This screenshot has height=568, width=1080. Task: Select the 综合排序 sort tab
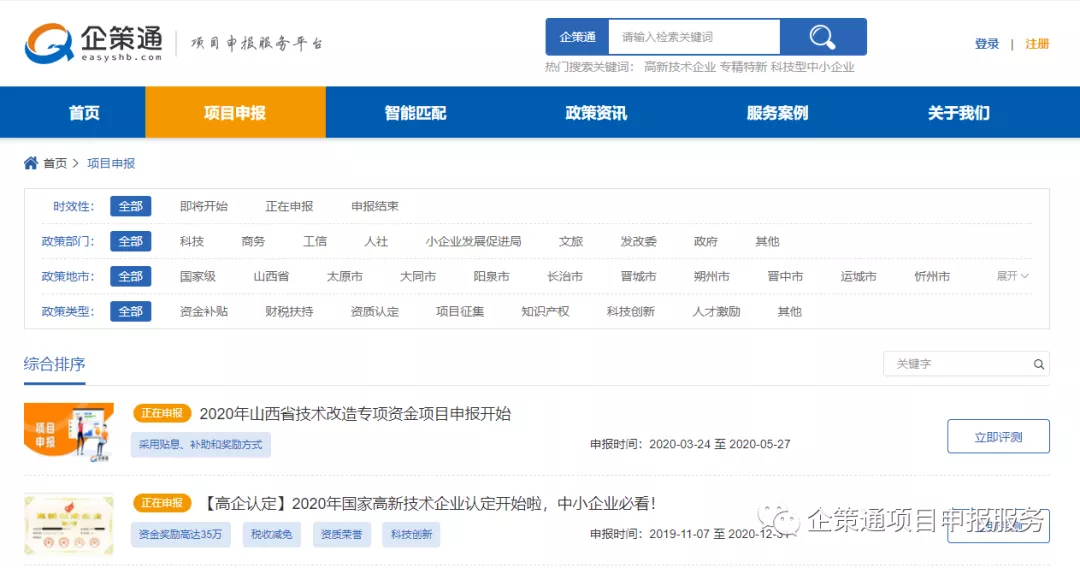(x=54, y=364)
